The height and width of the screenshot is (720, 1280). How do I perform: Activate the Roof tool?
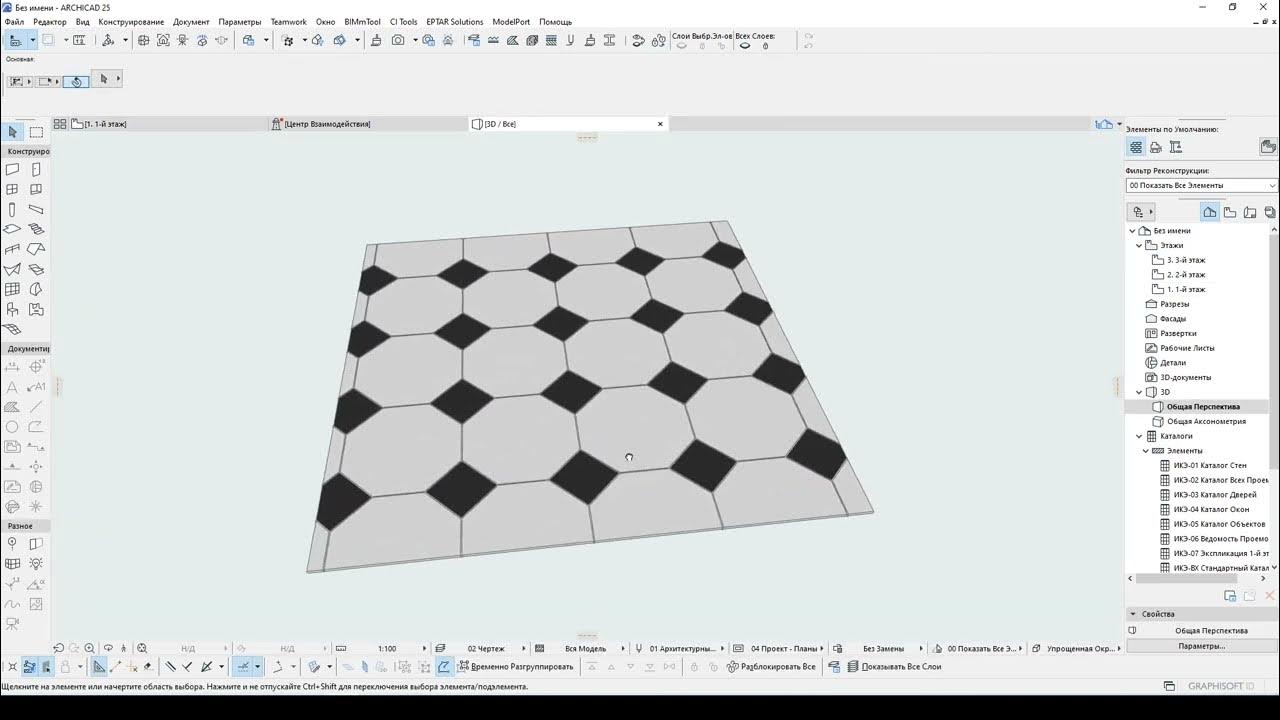[36, 249]
